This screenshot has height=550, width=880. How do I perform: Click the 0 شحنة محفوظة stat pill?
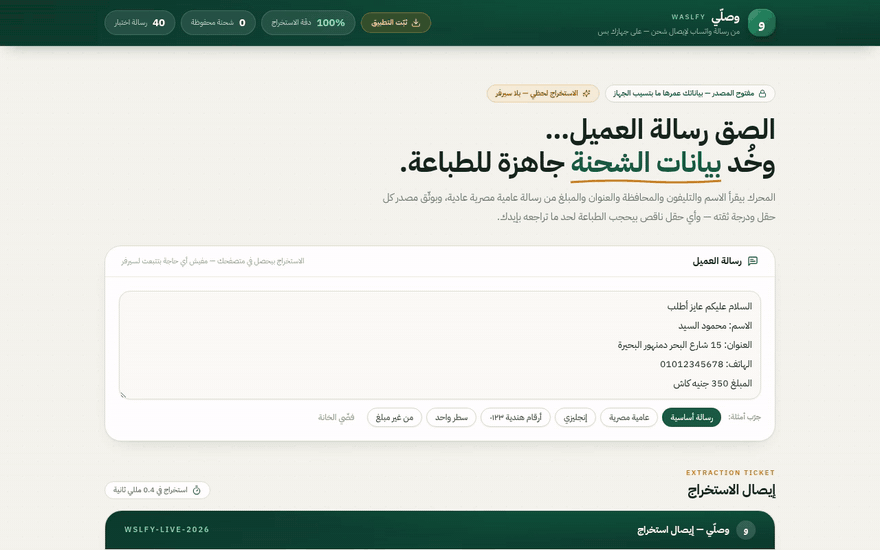tap(218, 23)
